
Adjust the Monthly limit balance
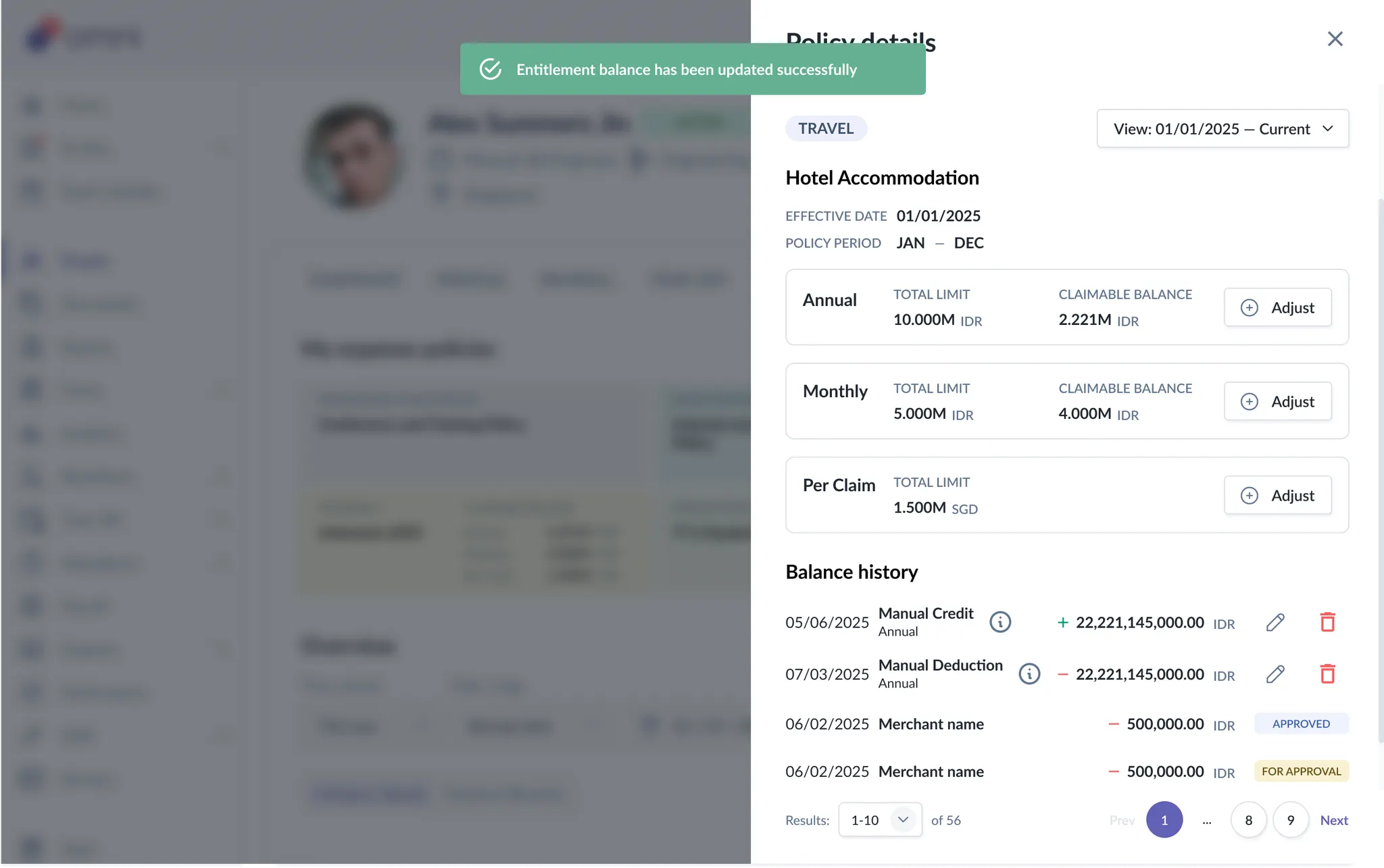[1277, 401]
